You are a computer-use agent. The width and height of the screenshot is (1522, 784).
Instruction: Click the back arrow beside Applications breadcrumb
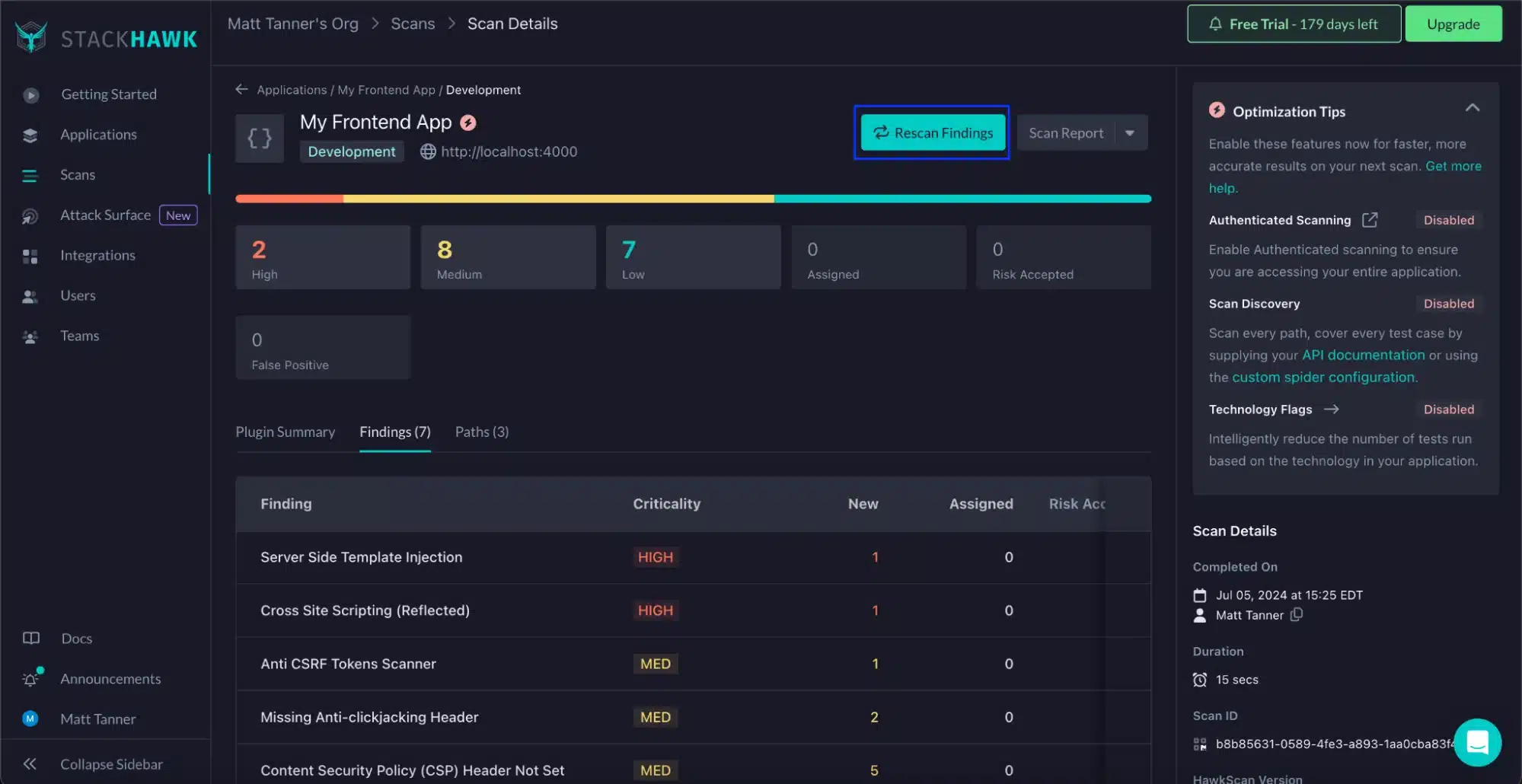tap(241, 90)
